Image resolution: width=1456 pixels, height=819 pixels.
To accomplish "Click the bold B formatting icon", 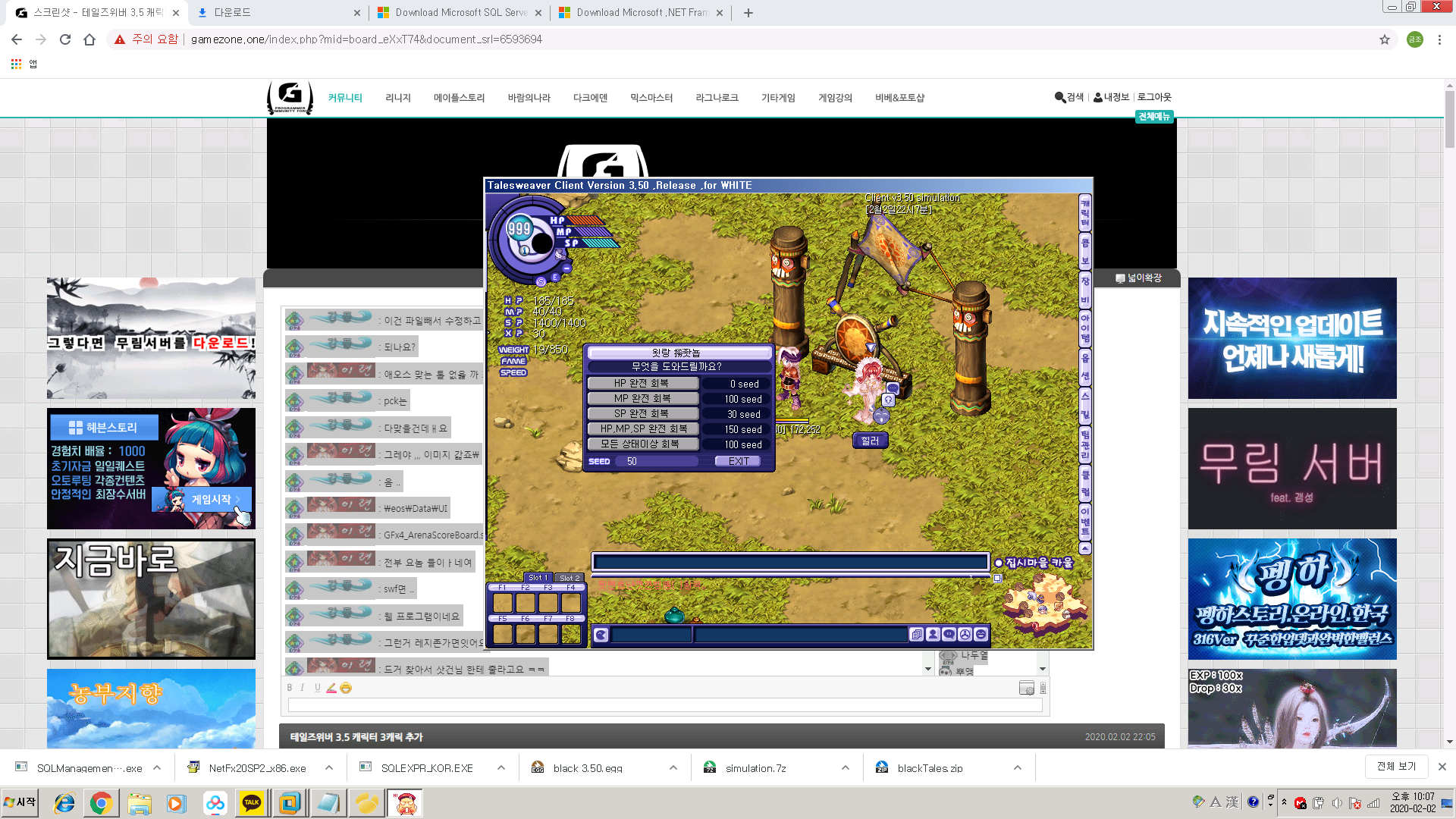I will [x=289, y=688].
